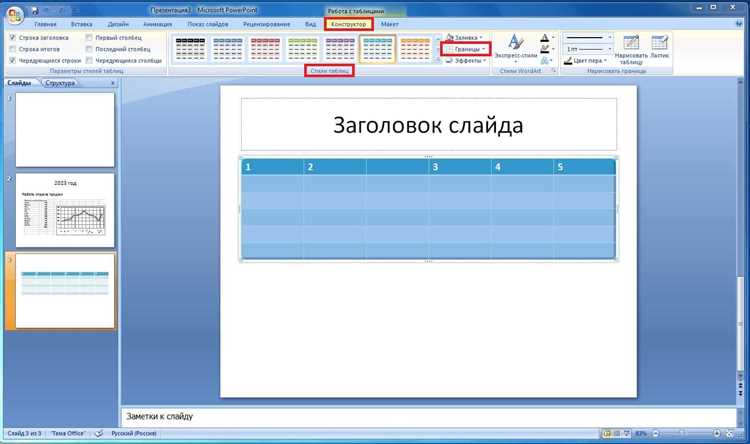The image size is (750, 444).
Task: Choose the blue-gray table style thumbnail
Action: click(227, 49)
